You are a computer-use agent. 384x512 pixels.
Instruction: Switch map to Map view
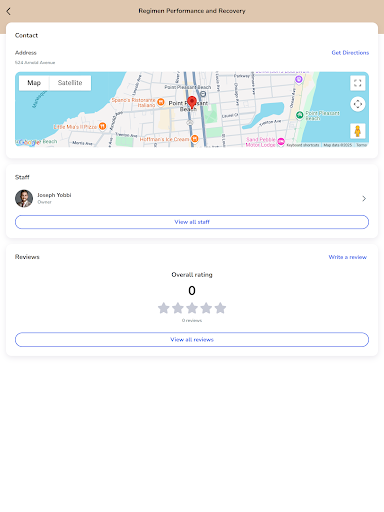(34, 83)
